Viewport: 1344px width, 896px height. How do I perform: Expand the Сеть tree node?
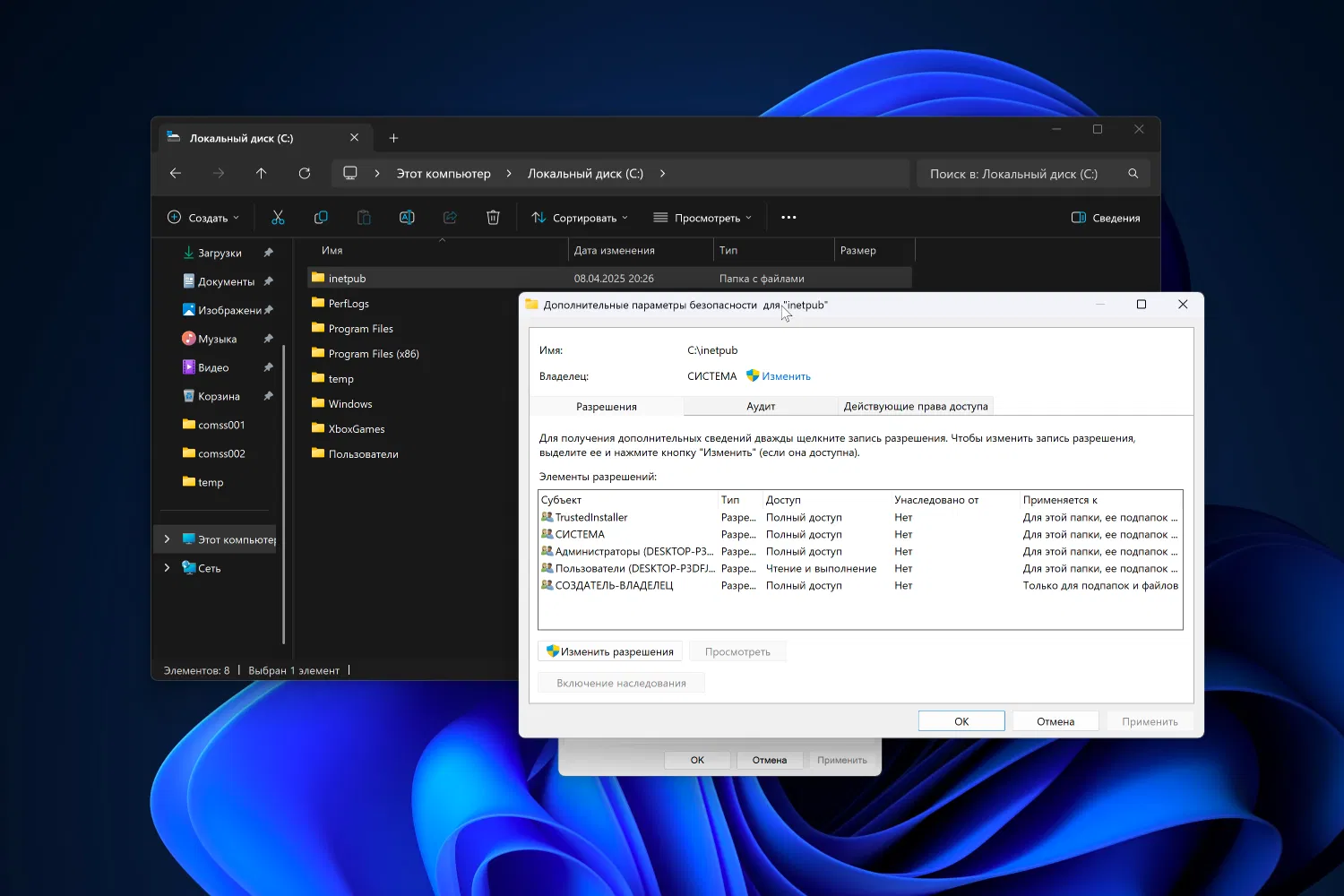pyautogui.click(x=167, y=568)
